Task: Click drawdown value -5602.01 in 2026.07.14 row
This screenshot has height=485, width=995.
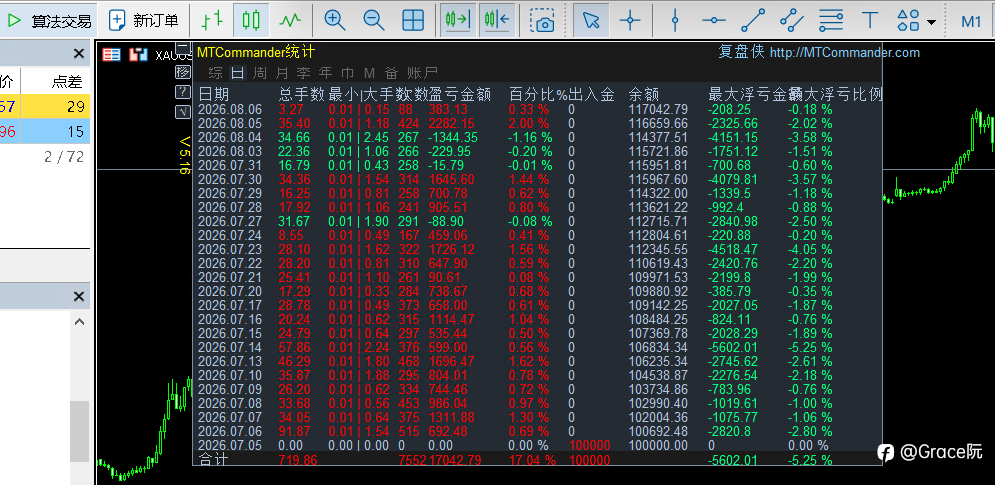Action: click(x=733, y=347)
